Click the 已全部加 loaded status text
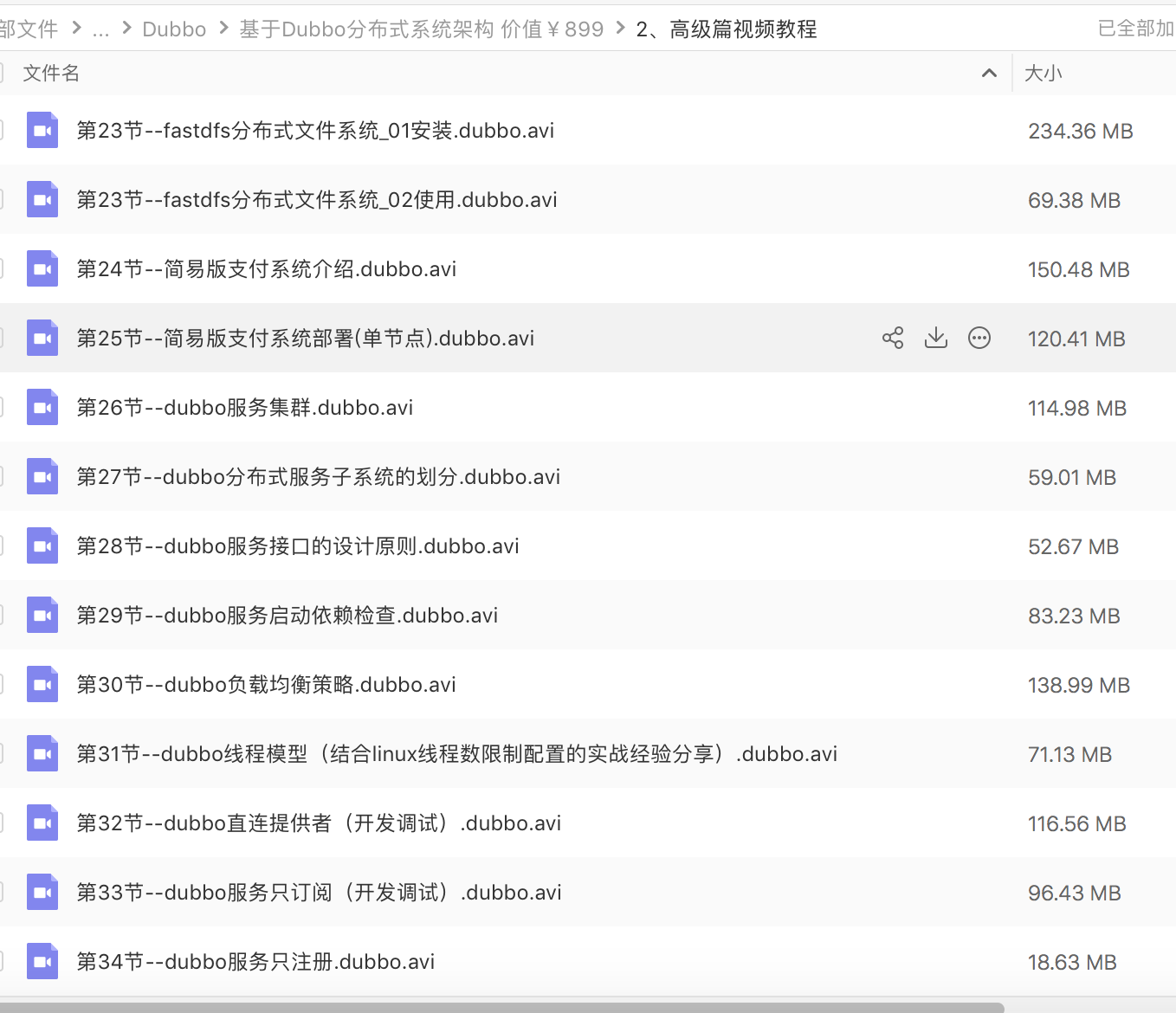This screenshot has height=1013, width=1176. click(1136, 29)
